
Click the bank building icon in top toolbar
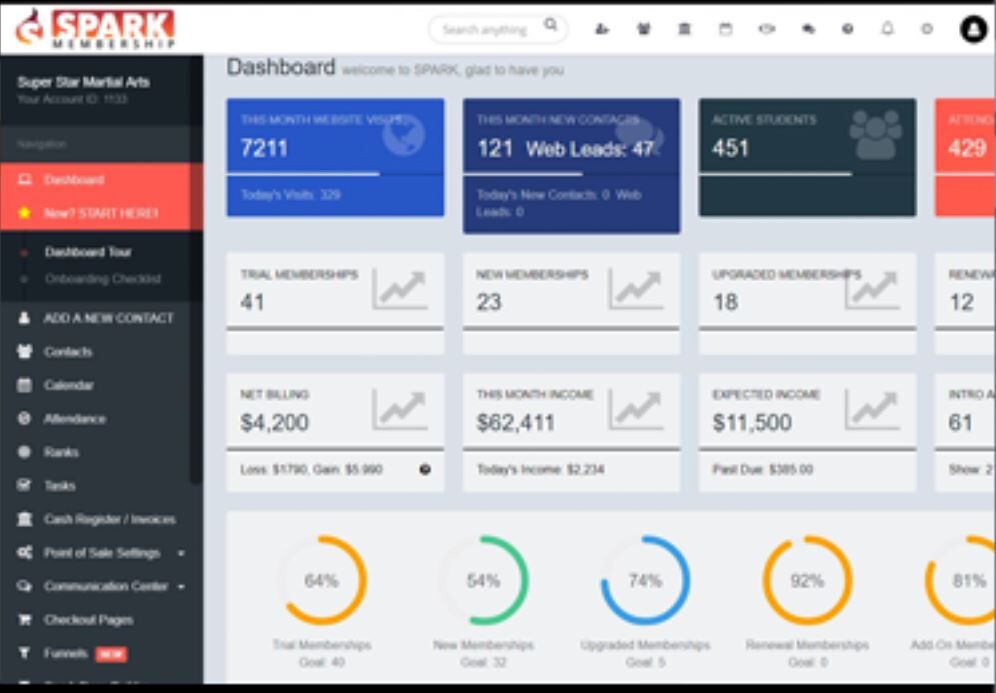coord(684,30)
